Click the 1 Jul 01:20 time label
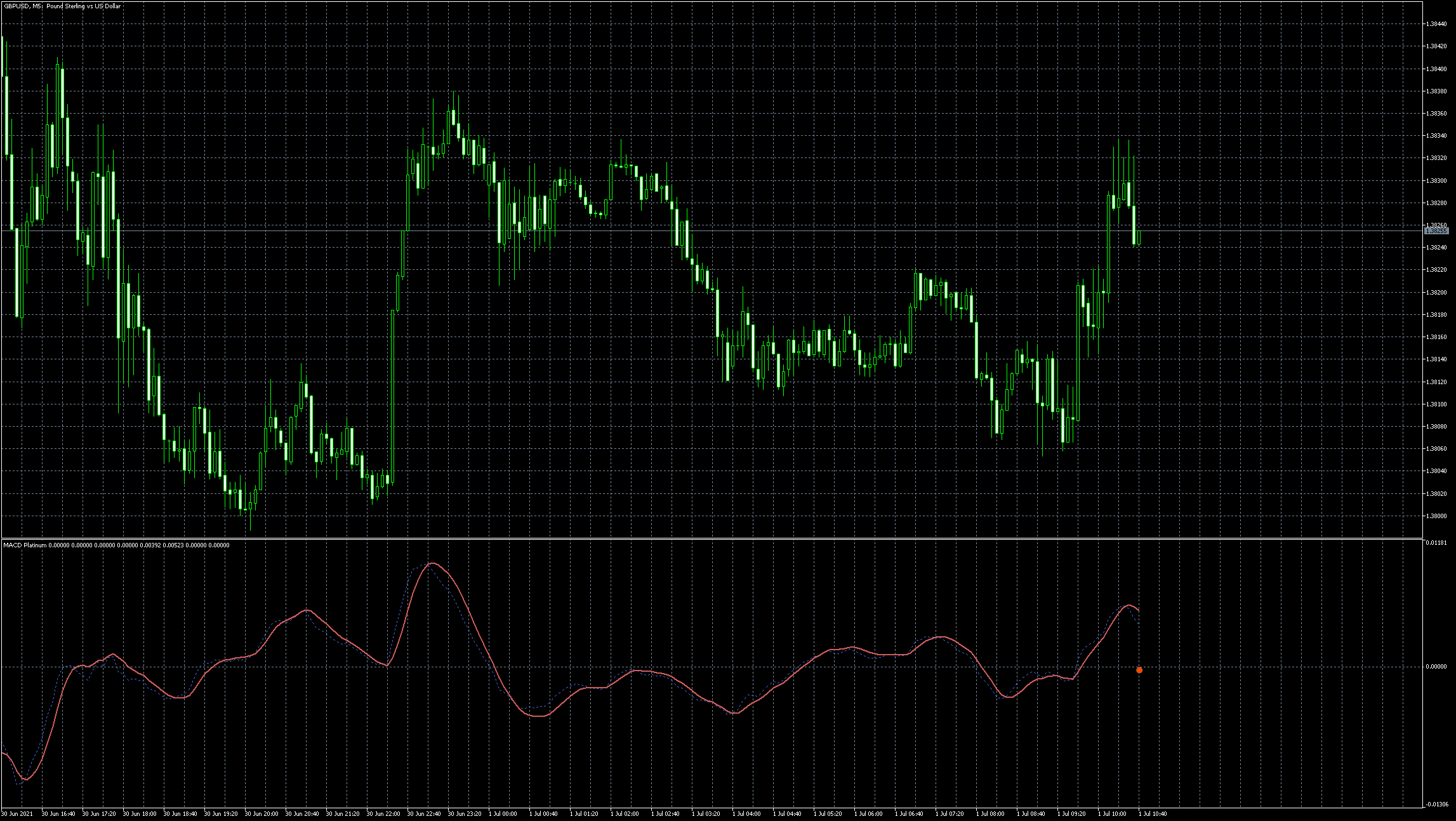Viewport: 1456px width, 821px height. coord(584,813)
